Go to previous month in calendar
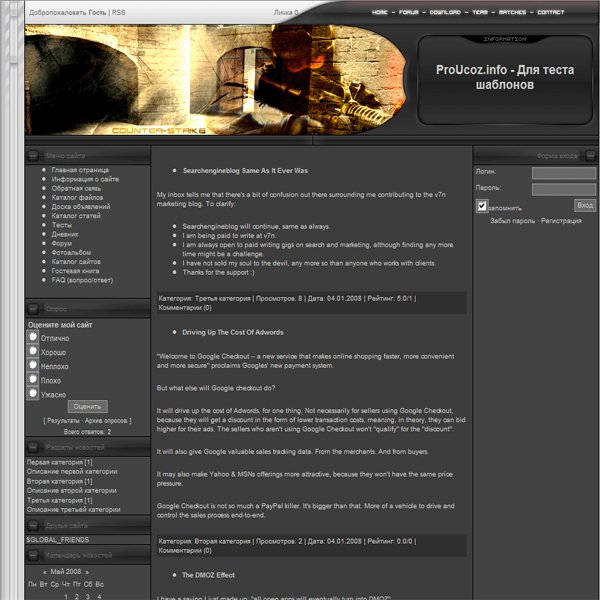600x600 pixels. click(x=42, y=571)
